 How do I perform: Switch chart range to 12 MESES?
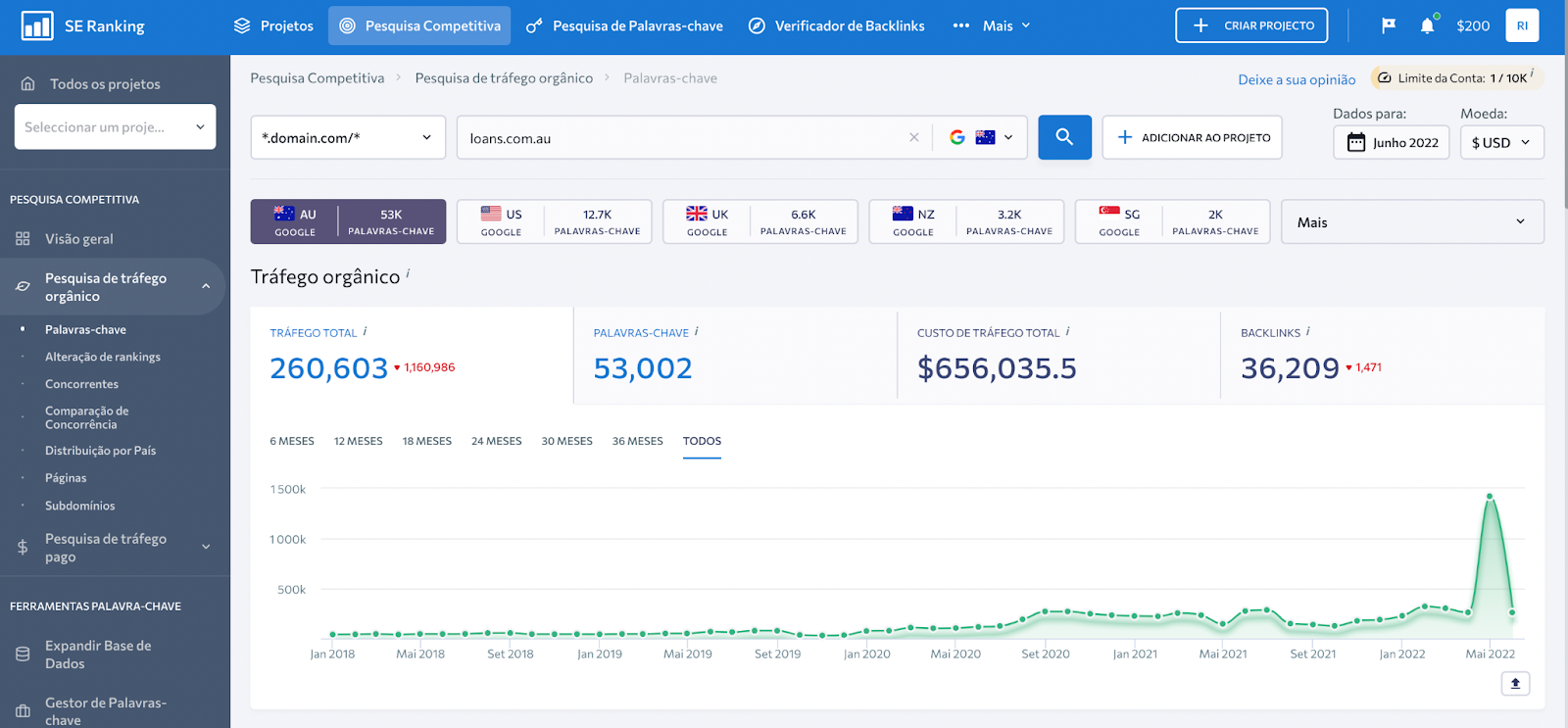[358, 441]
